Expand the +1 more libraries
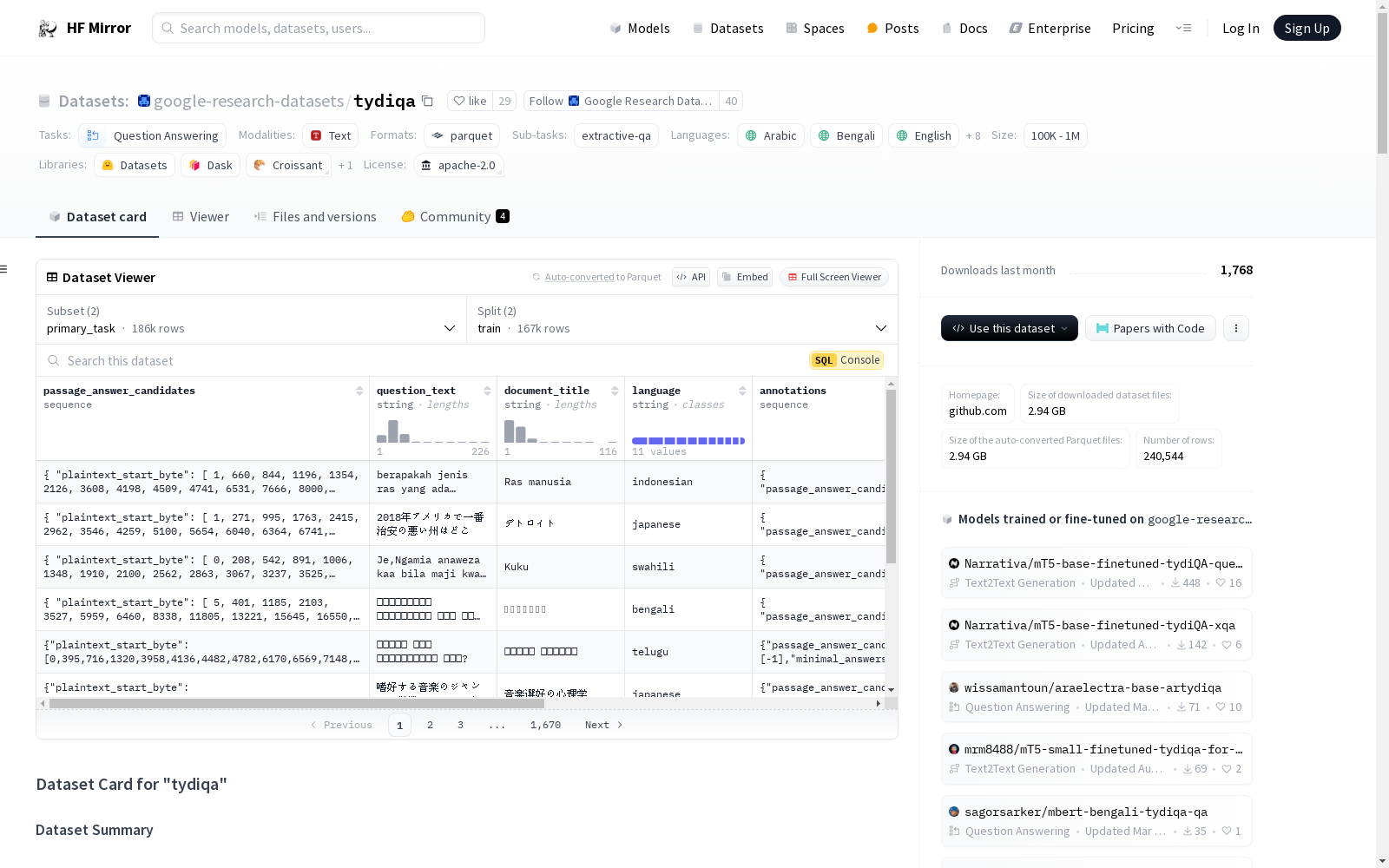Viewport: 1389px width, 868px height. pyautogui.click(x=346, y=165)
